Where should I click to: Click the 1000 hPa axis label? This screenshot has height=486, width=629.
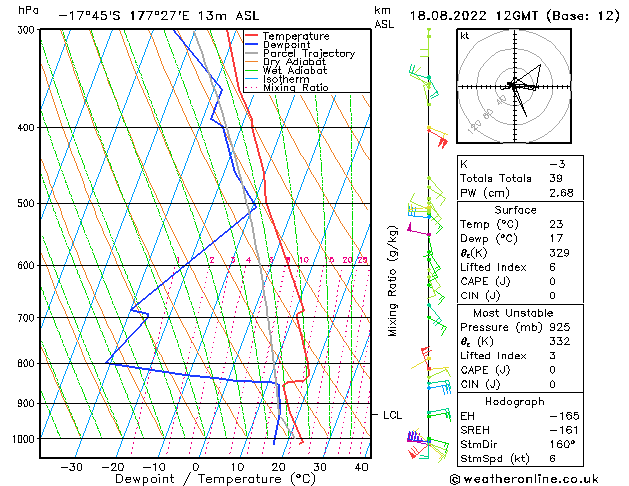click(x=26, y=439)
